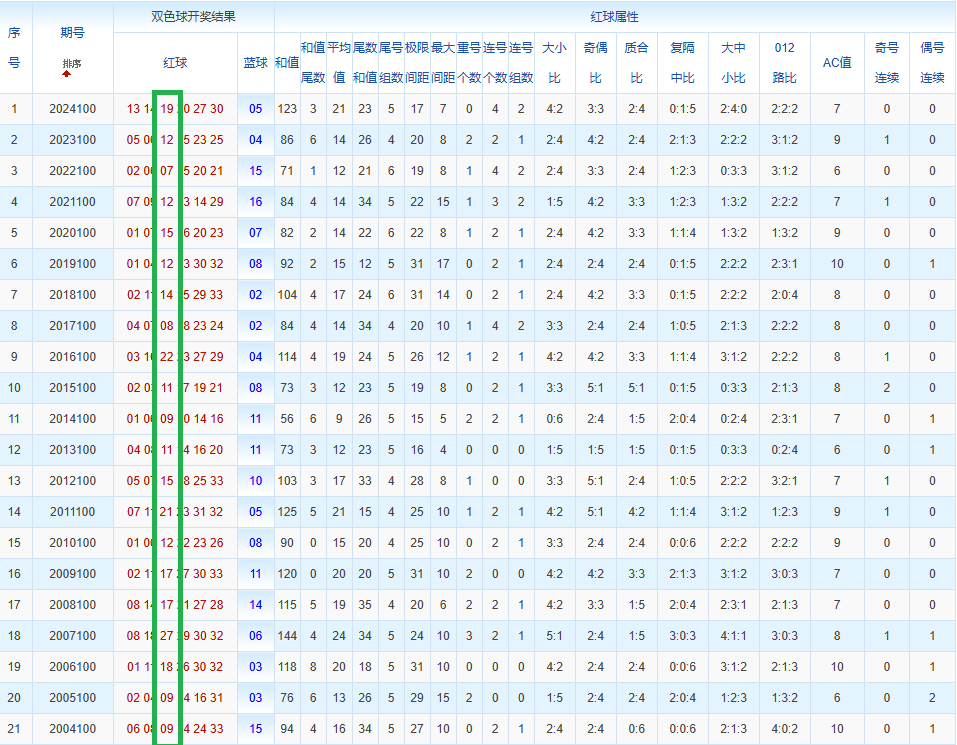The height and width of the screenshot is (745, 957).
Task: Click 大中小比 value 2:4:0 in row 2024100
Action: pyautogui.click(x=734, y=109)
